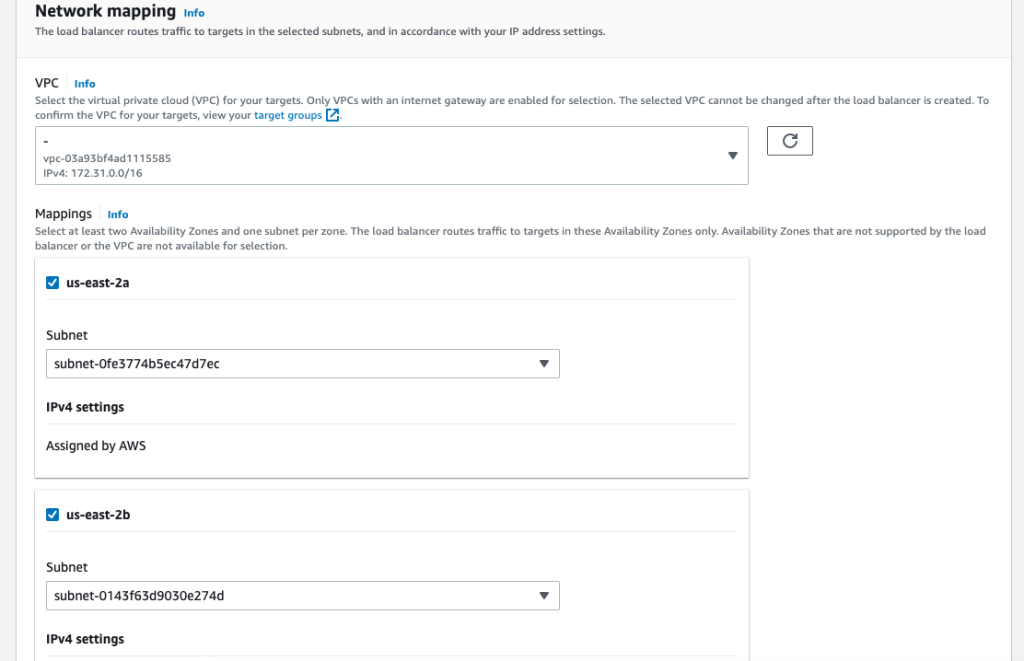Image resolution: width=1024 pixels, height=661 pixels.
Task: Click the IPv4 settings heading under us-east-2a
Action: pyautogui.click(x=85, y=407)
